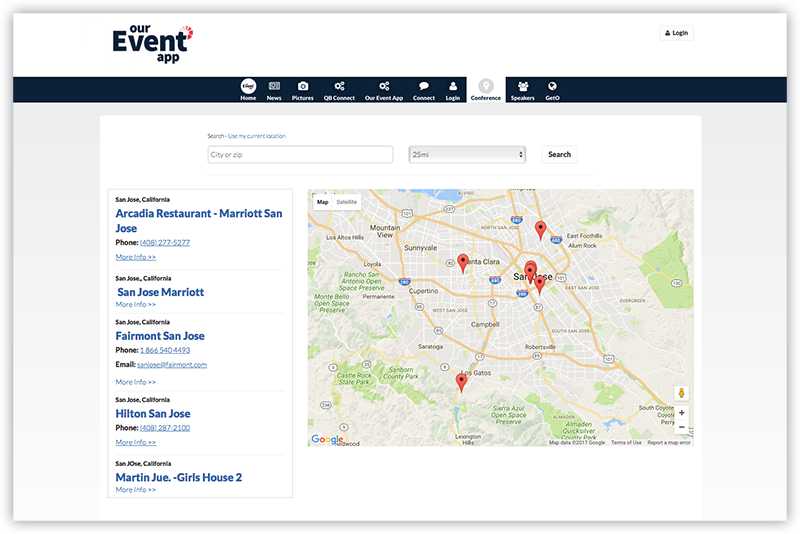The width and height of the screenshot is (800, 534).
Task: Open QB Connect nav icon
Action: (339, 90)
